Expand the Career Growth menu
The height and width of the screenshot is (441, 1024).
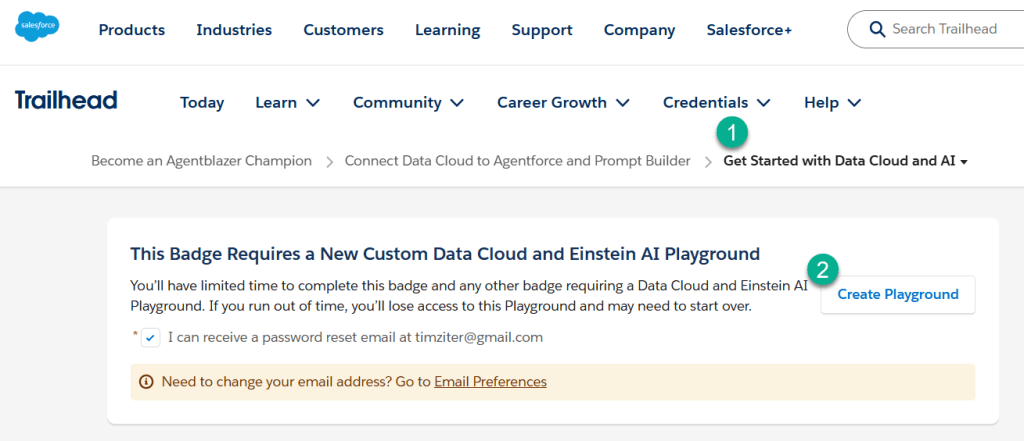point(563,102)
